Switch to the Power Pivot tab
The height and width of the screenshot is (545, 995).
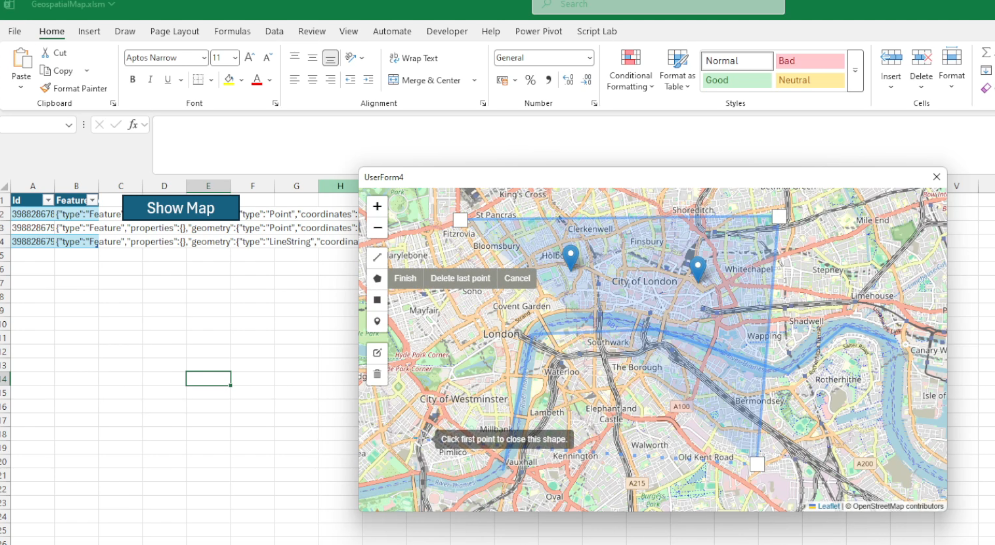click(x=539, y=31)
